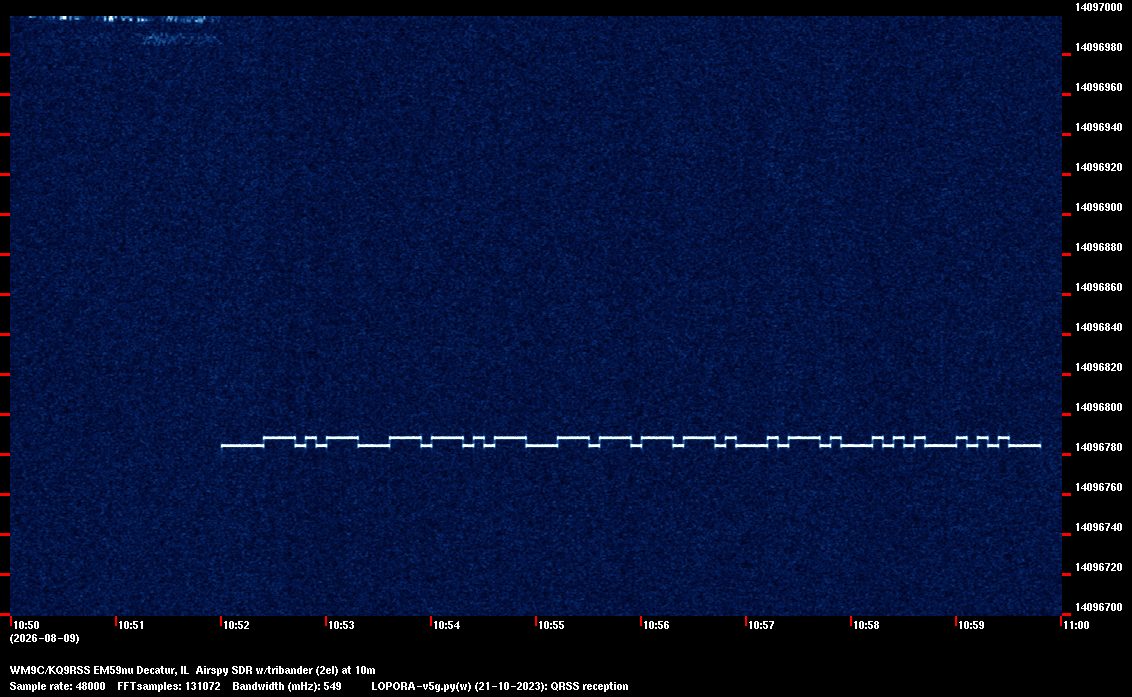Click the Sample rate: 48000 value
The height and width of the screenshot is (697, 1132).
point(57,686)
